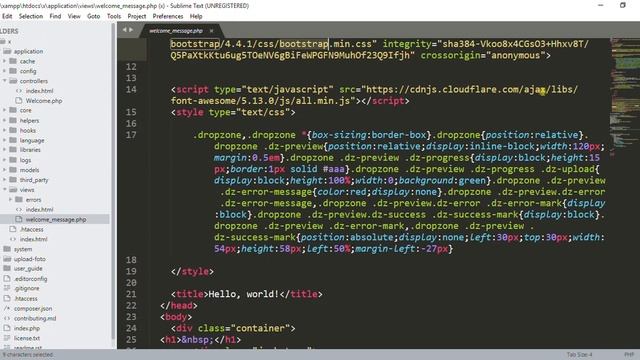The image size is (640, 360).
Task: Click the language folder icon
Action: pos(13,140)
